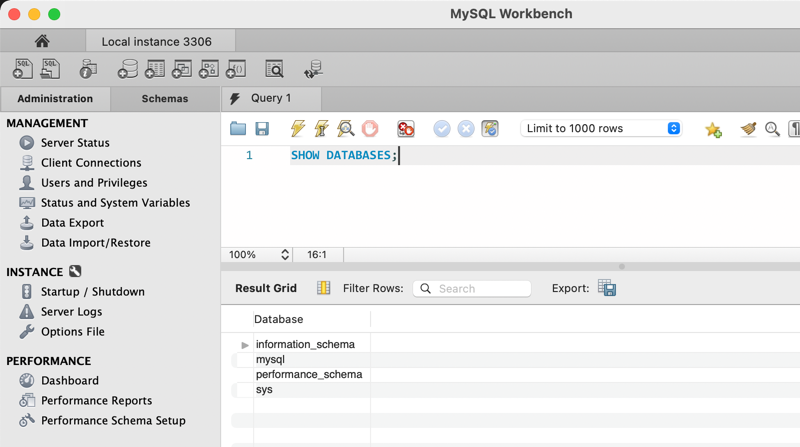Open Startup / Shutdown
Image resolution: width=800 pixels, height=447 pixels.
pyautogui.click(x=92, y=291)
